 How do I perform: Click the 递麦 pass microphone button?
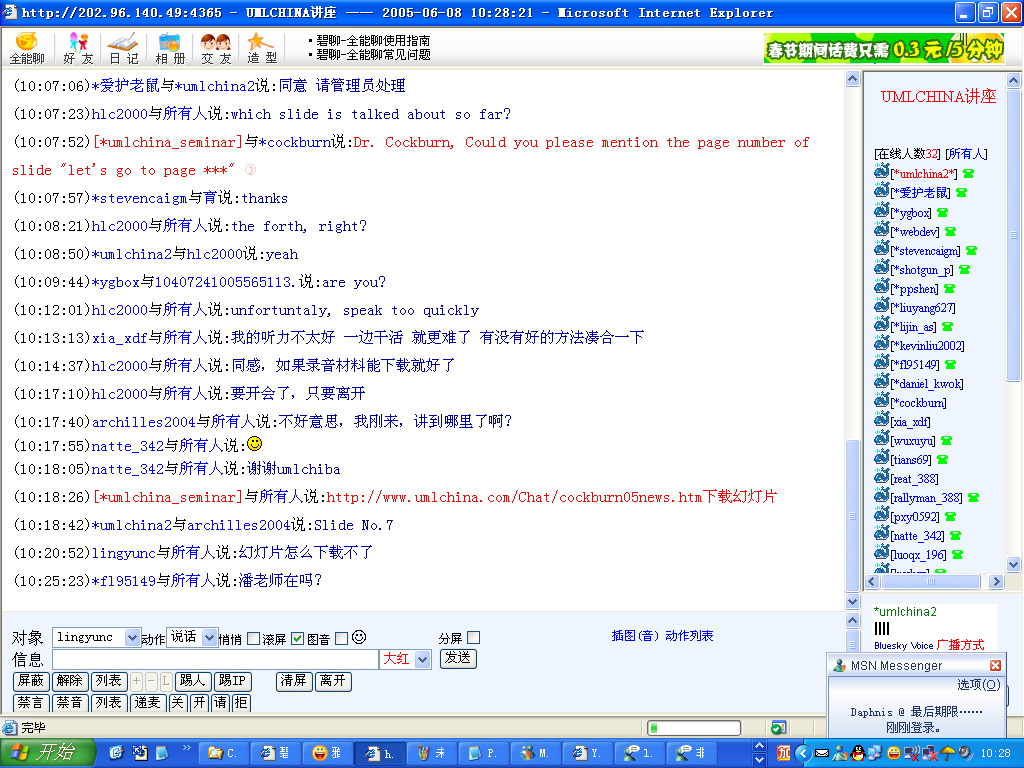click(148, 703)
